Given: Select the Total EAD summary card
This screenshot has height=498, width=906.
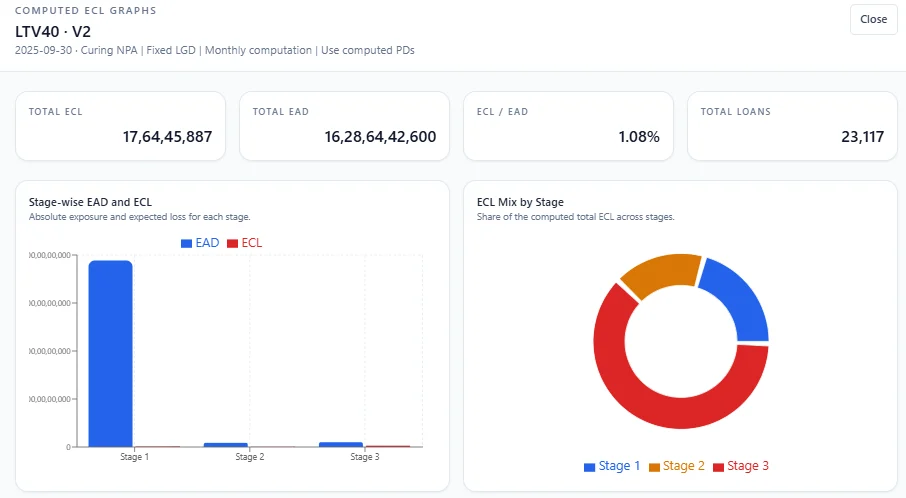Looking at the screenshot, I should pos(344,126).
